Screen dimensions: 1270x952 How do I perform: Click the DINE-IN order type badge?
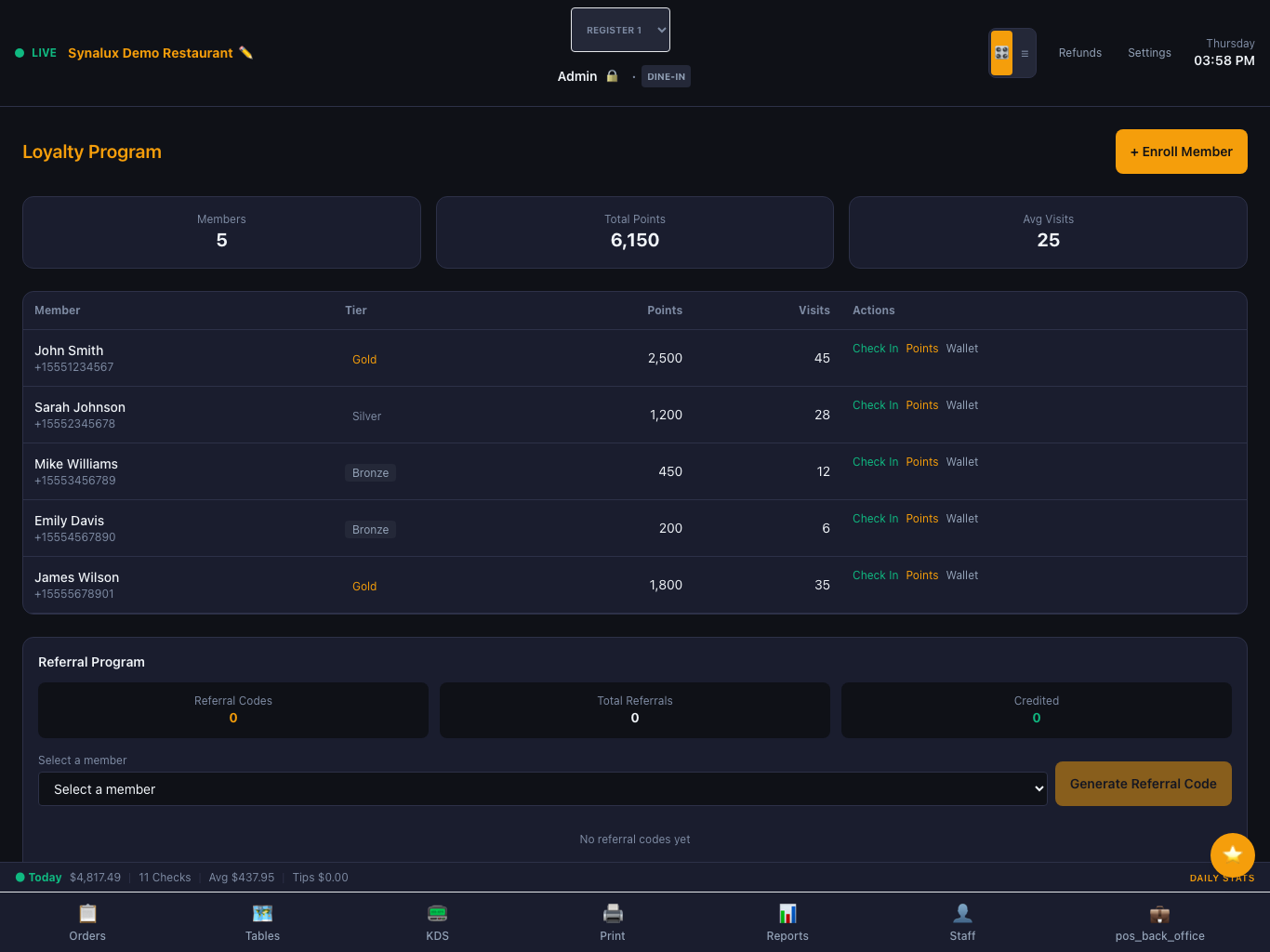[x=666, y=76]
